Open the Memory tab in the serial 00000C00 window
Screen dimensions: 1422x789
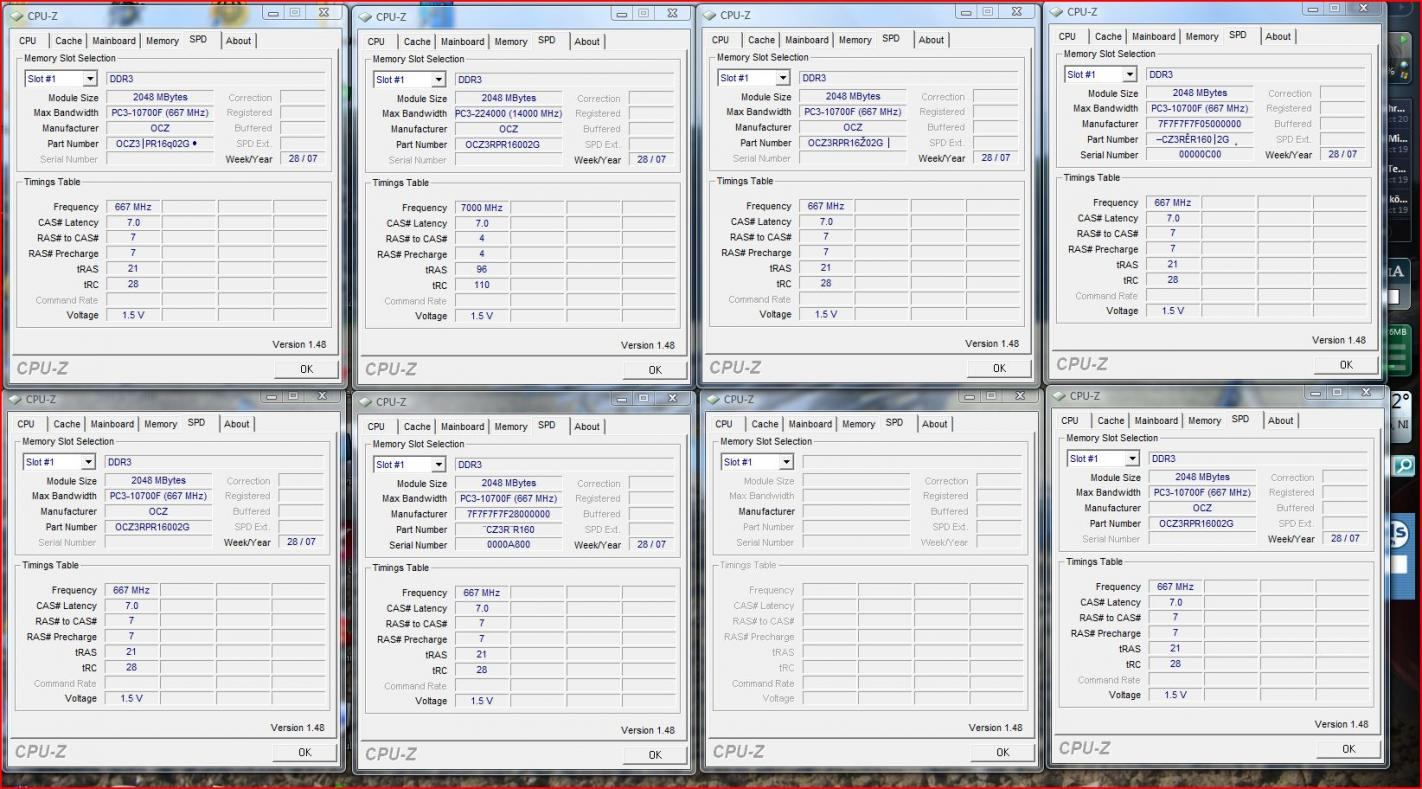[x=1202, y=37]
